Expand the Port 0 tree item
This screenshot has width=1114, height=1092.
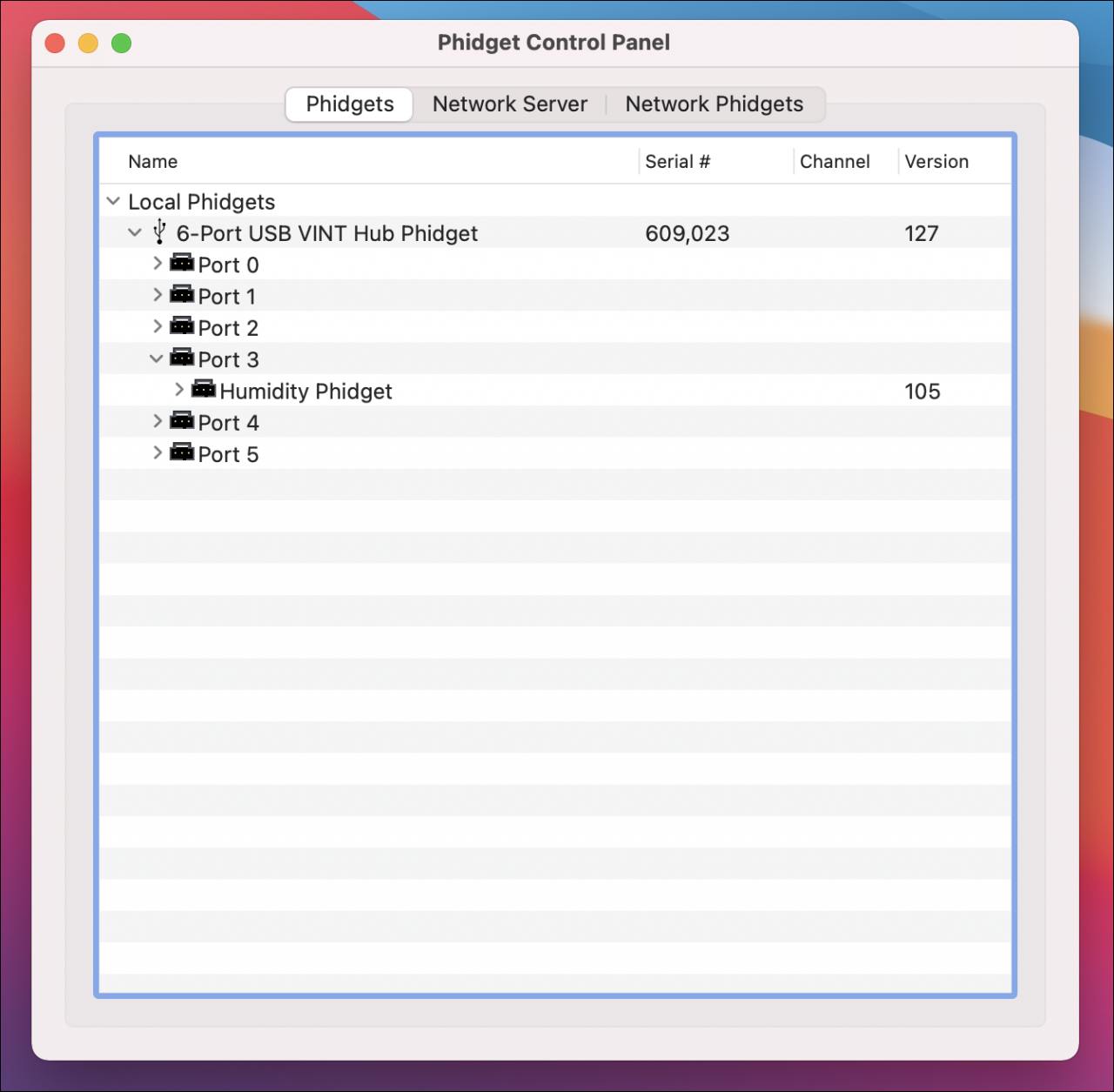158,264
